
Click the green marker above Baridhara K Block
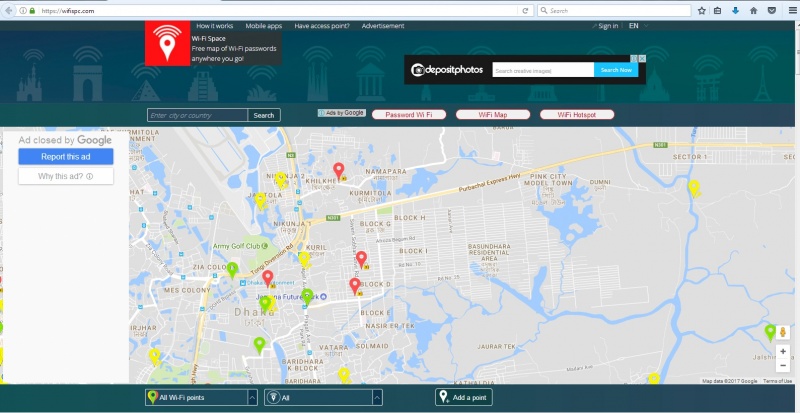pyautogui.click(x=260, y=345)
